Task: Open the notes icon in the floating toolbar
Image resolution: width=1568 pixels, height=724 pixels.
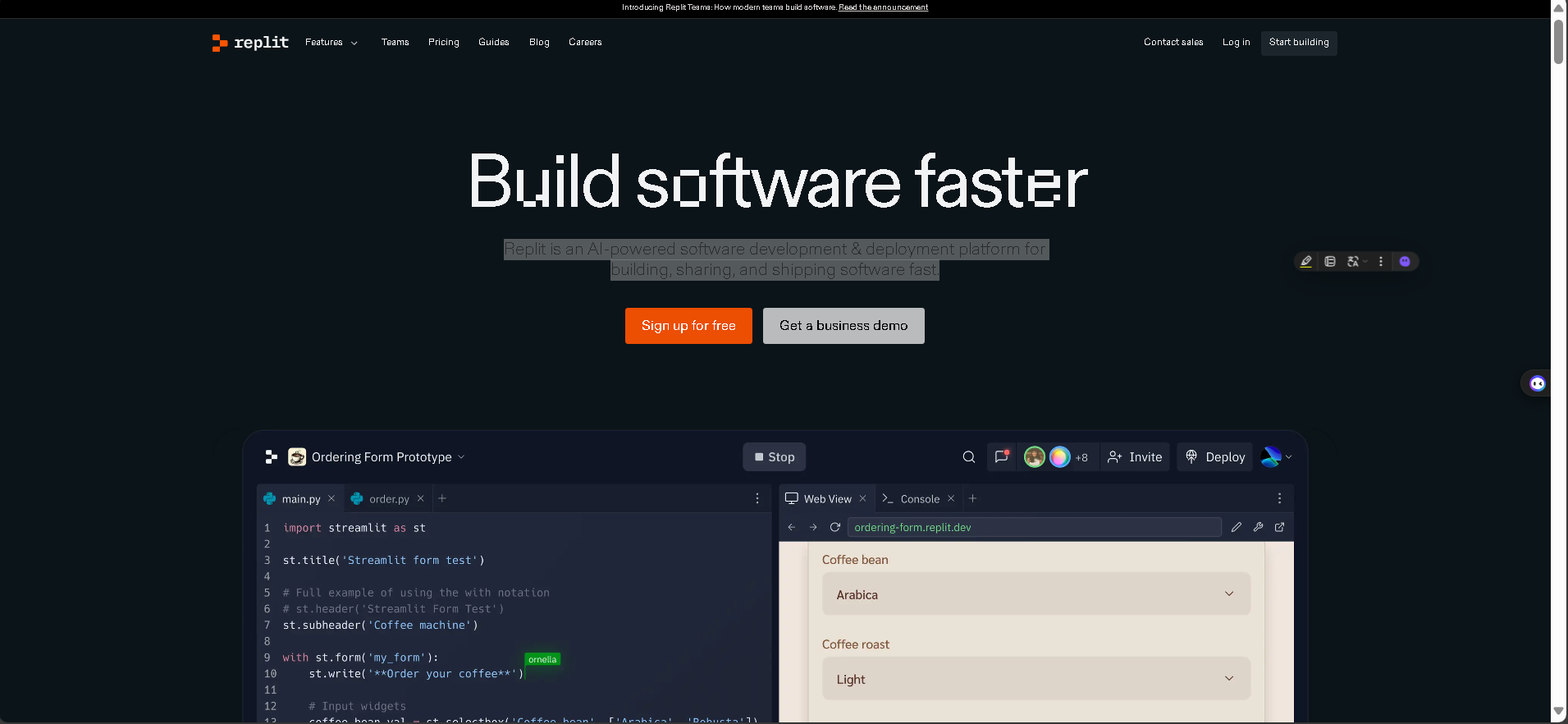Action: (1330, 261)
